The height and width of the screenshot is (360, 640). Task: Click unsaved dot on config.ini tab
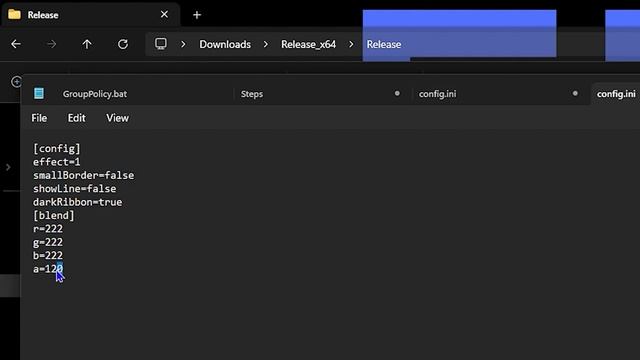[575, 93]
